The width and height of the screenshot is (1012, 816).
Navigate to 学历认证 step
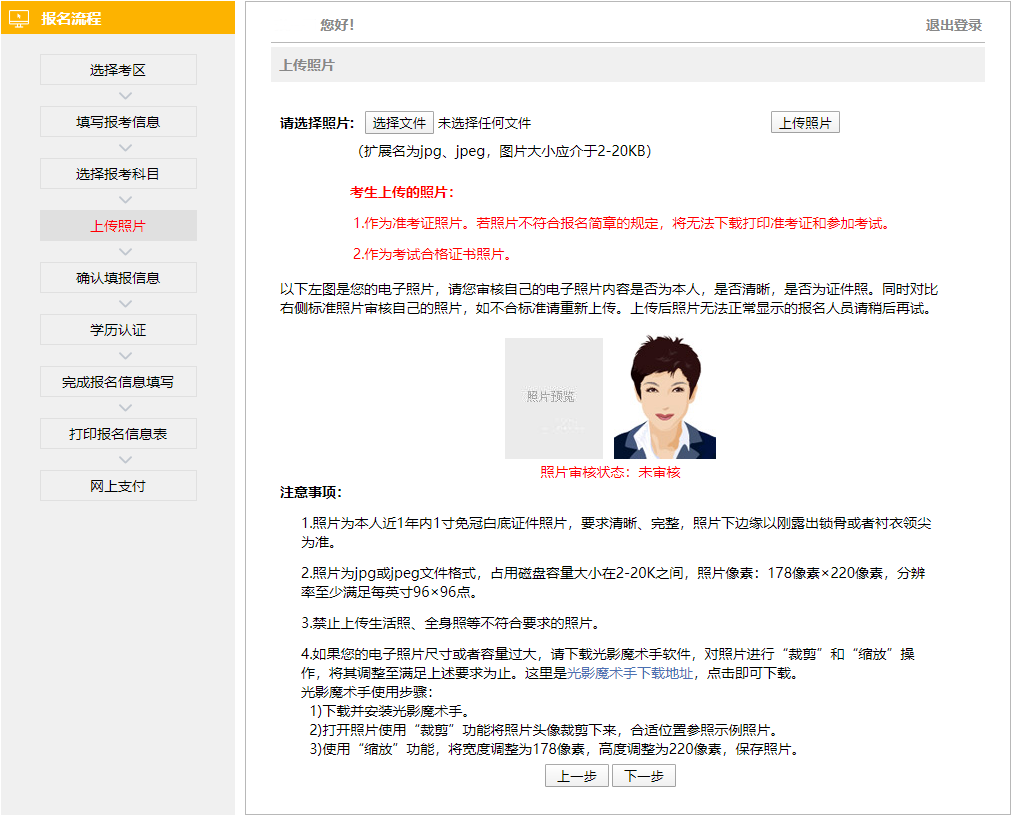pos(118,330)
